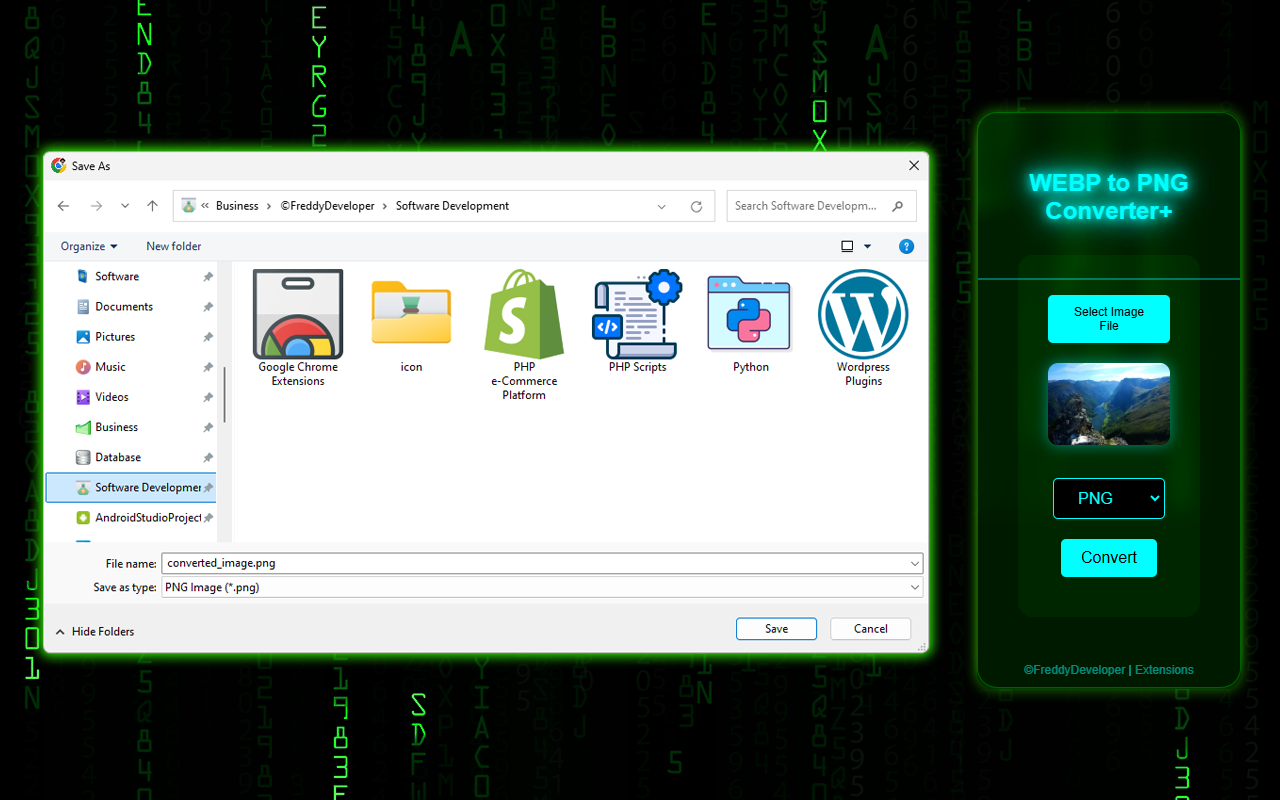Click the Music sidebar icon
Image resolution: width=1280 pixels, height=800 pixels.
(83, 367)
